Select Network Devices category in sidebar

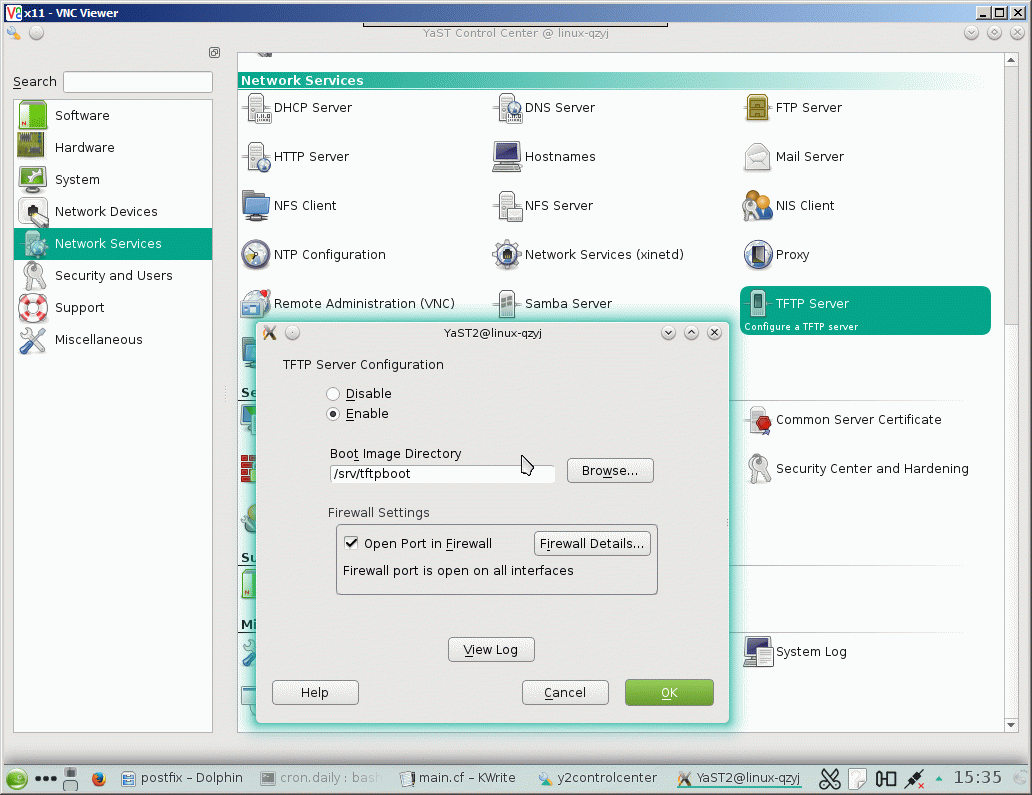(113, 211)
